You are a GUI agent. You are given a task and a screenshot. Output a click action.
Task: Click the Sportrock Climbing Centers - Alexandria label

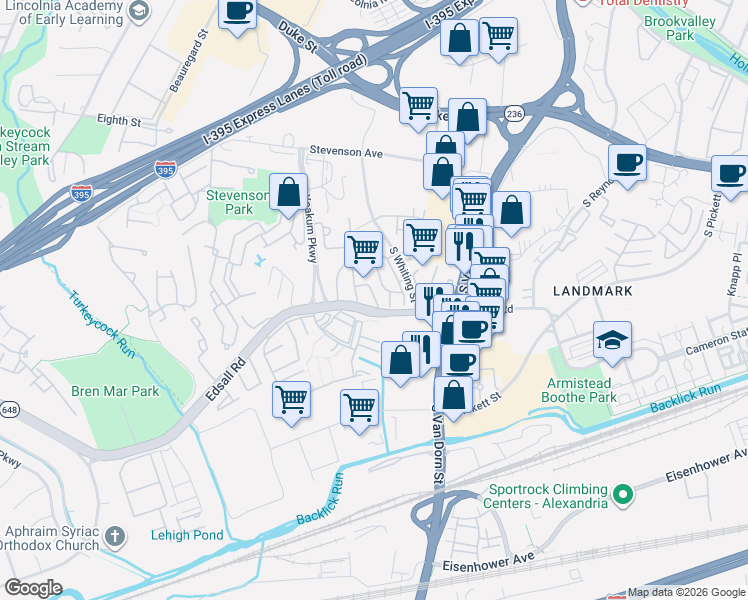coord(546,496)
